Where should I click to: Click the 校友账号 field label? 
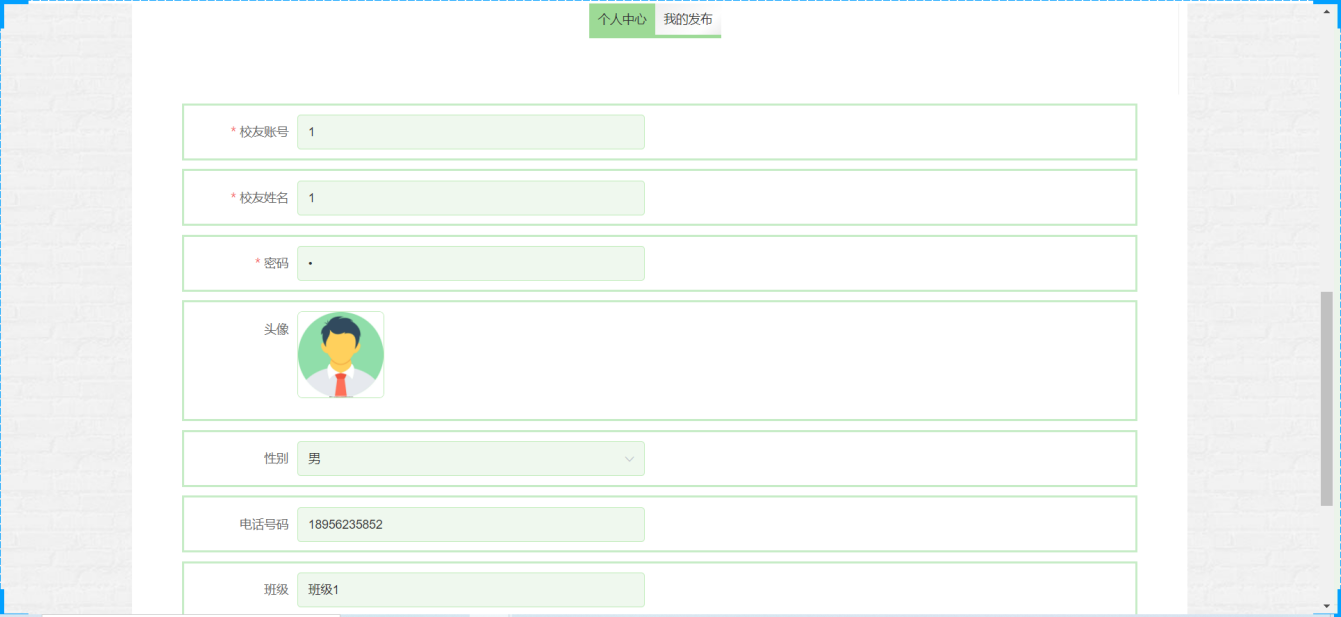(x=264, y=132)
